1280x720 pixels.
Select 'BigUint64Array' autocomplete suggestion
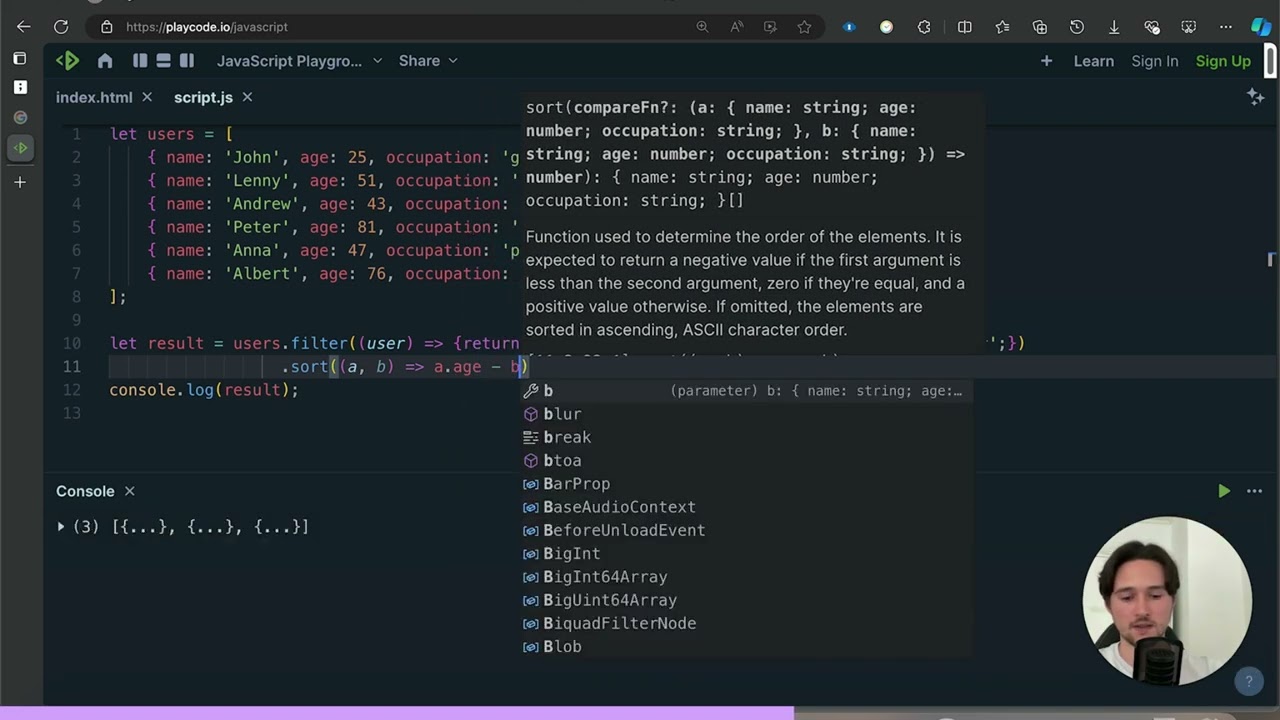pyautogui.click(x=747, y=600)
